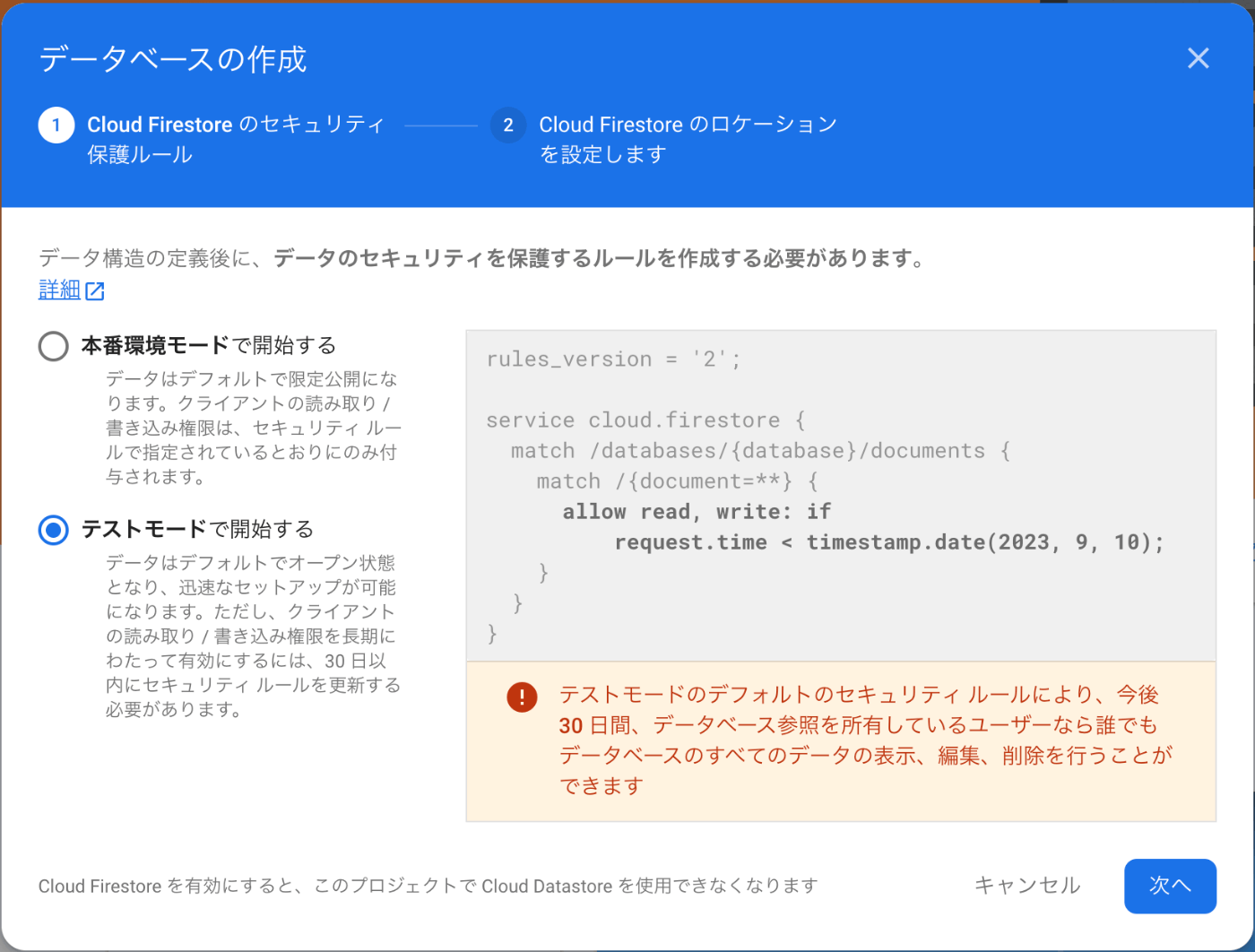Select 本番環境モード radio button

54,345
